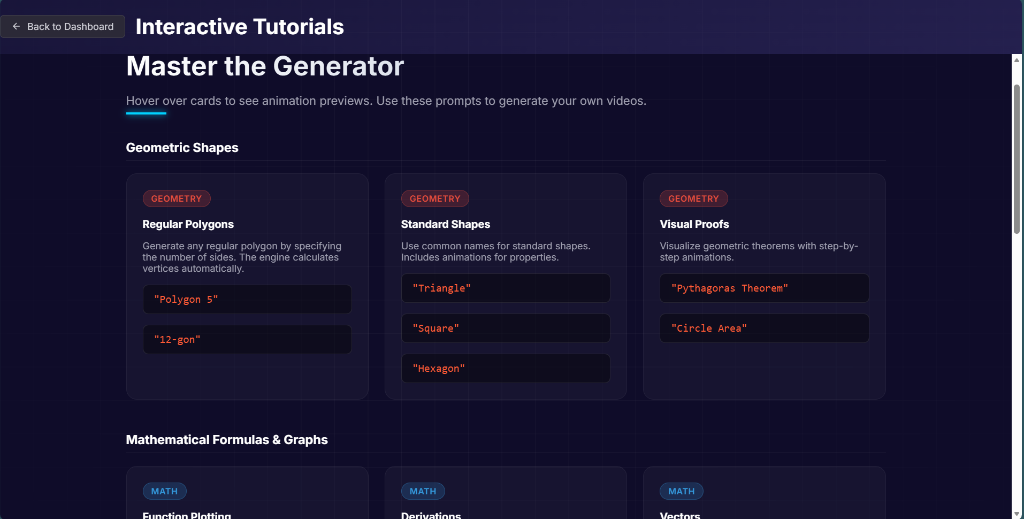
Task: Click MATH badge above Function Plotting
Action: point(164,491)
